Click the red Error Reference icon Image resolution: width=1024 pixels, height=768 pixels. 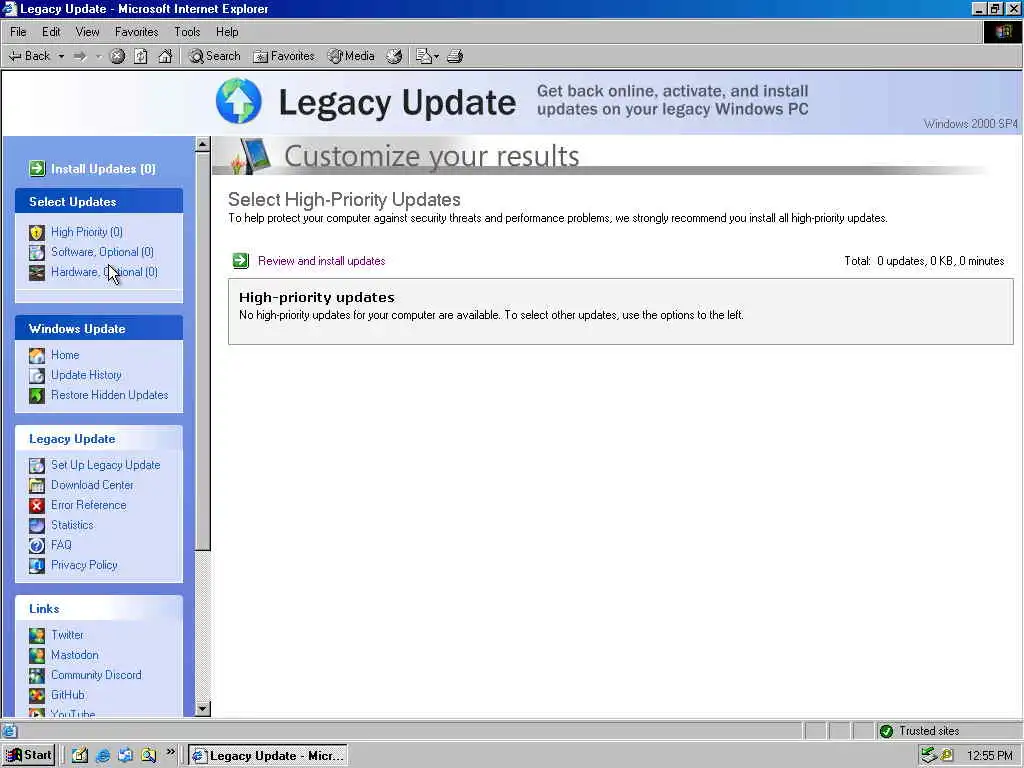tap(37, 505)
